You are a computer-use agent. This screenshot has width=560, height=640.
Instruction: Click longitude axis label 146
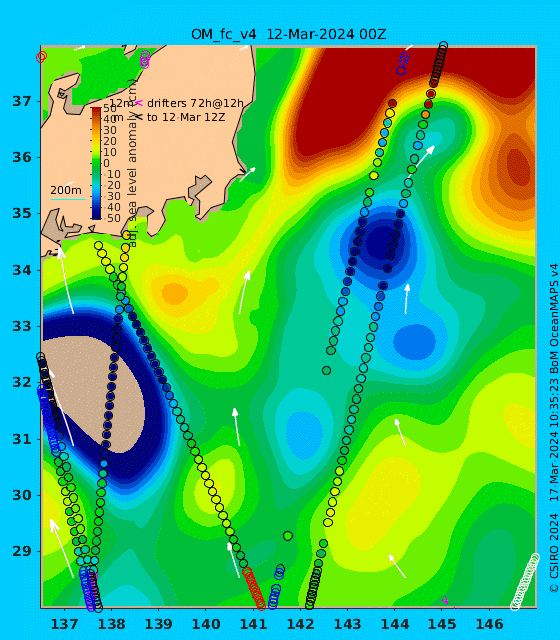point(489,624)
